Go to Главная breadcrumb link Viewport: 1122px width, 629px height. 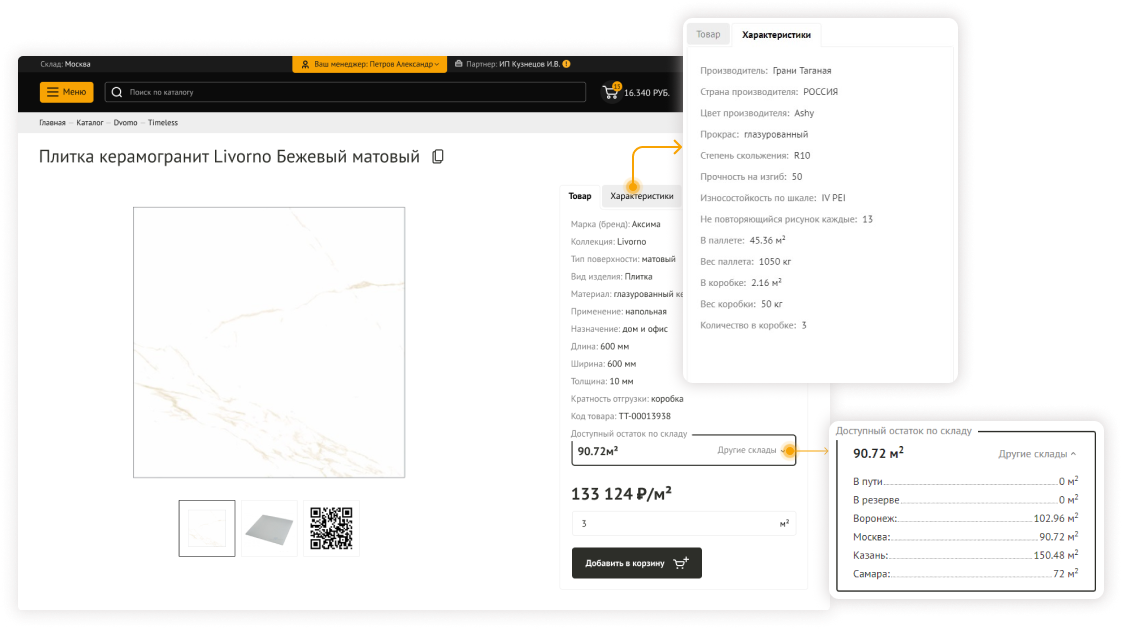[x=52, y=123]
